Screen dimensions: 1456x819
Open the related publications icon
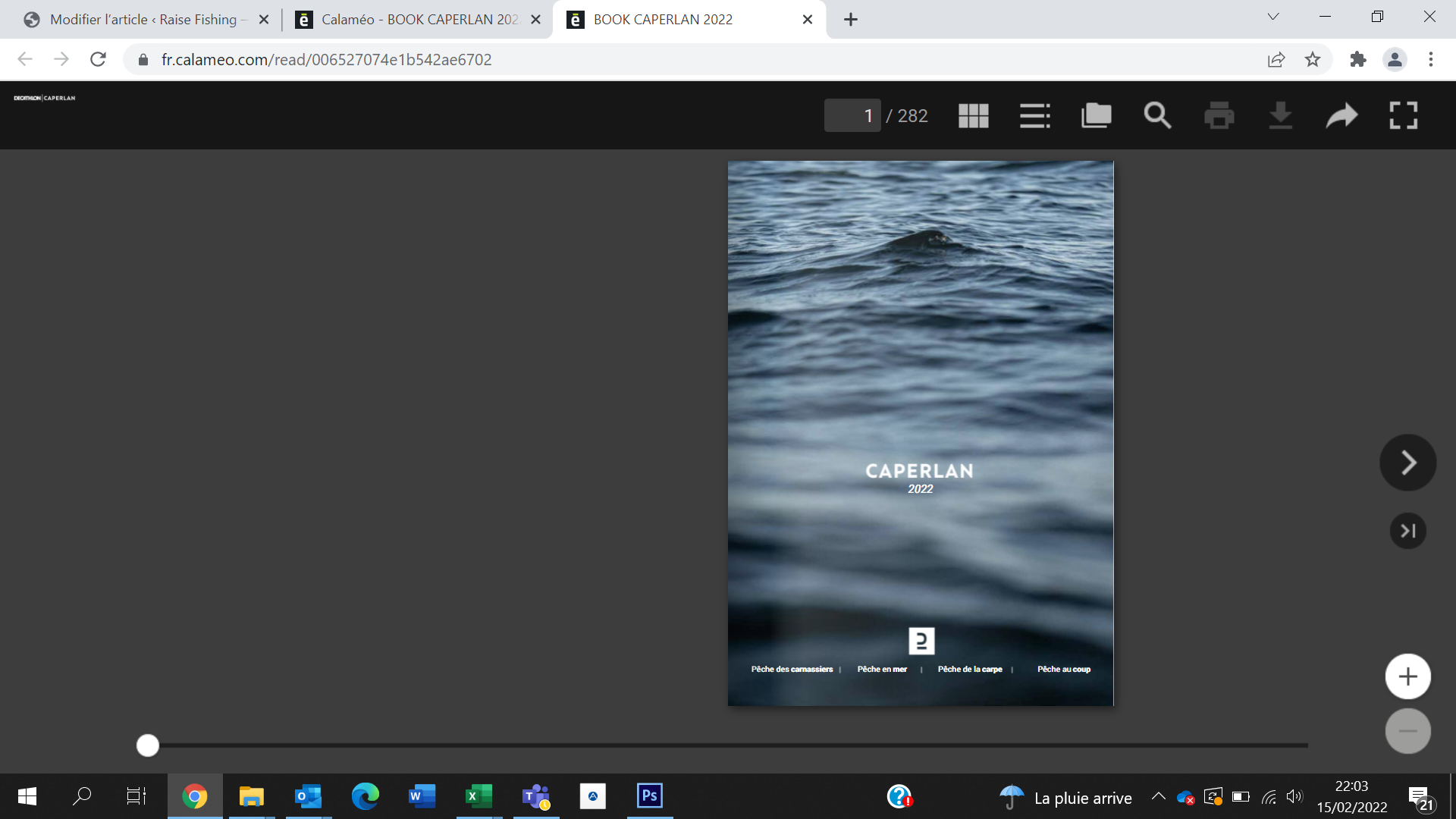coord(1097,115)
